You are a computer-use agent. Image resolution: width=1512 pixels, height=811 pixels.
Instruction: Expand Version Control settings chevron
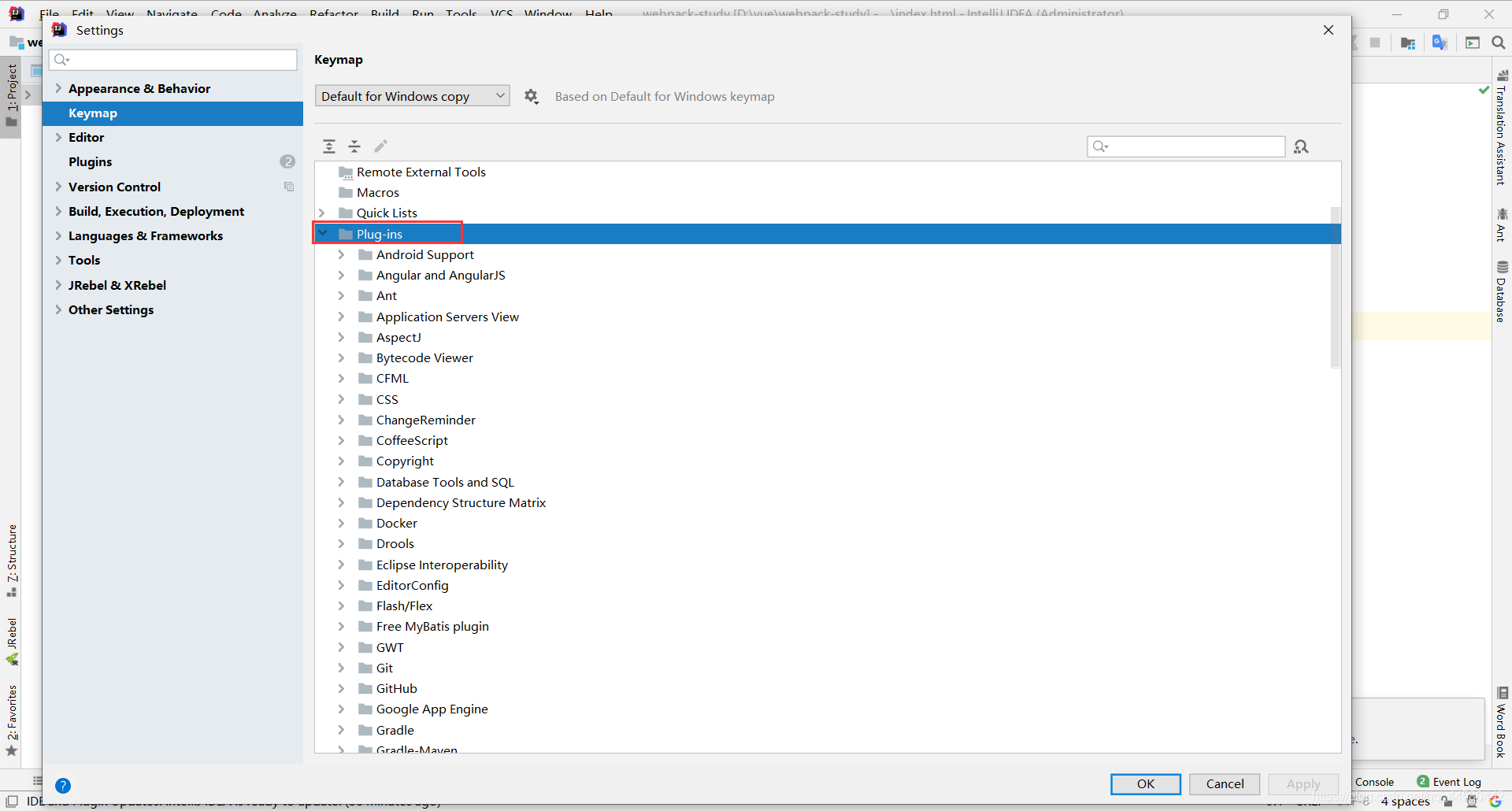pyautogui.click(x=58, y=187)
